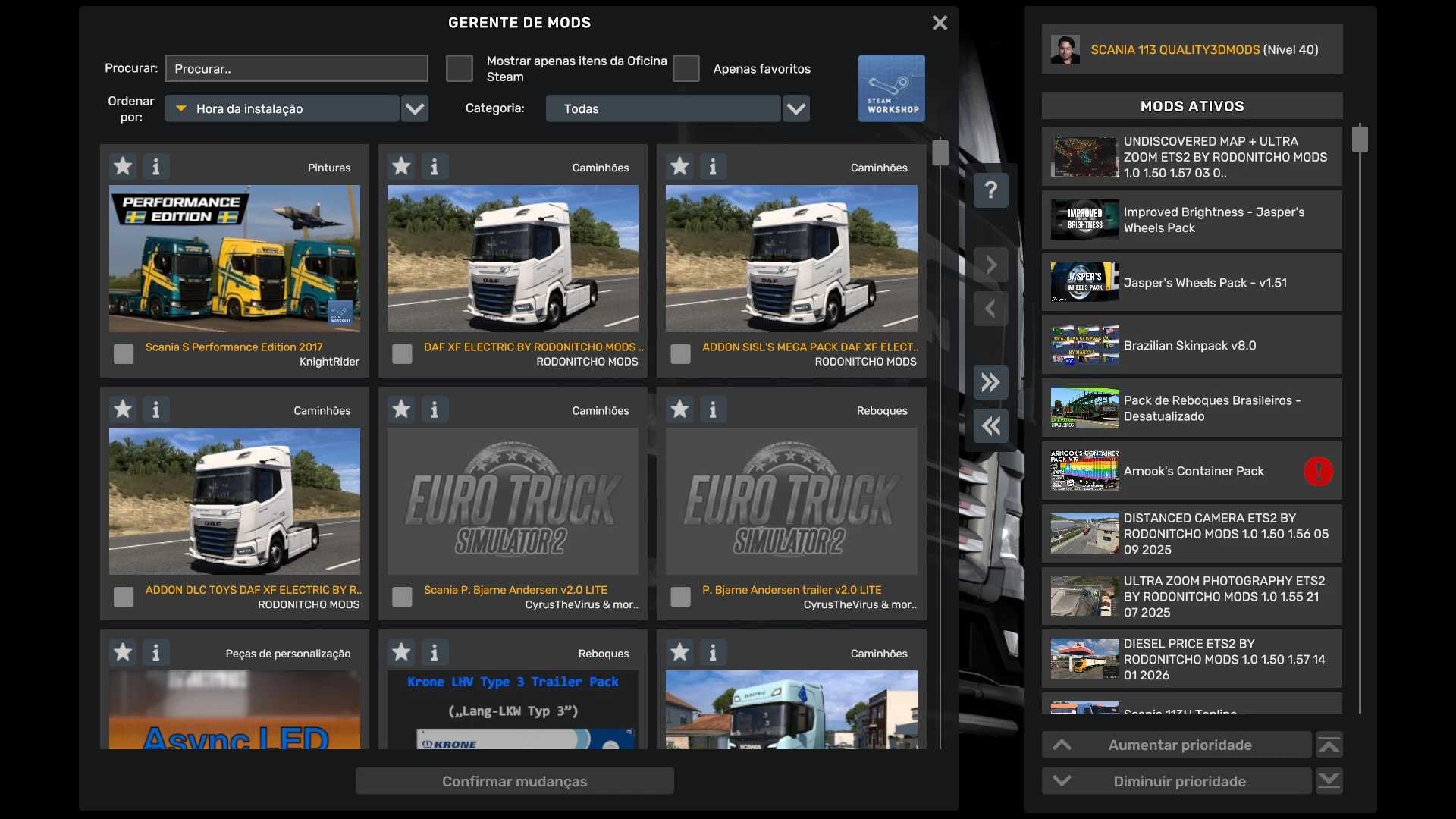The width and height of the screenshot is (1456, 819).
Task: Click single right arrow activate mod
Action: 990,265
